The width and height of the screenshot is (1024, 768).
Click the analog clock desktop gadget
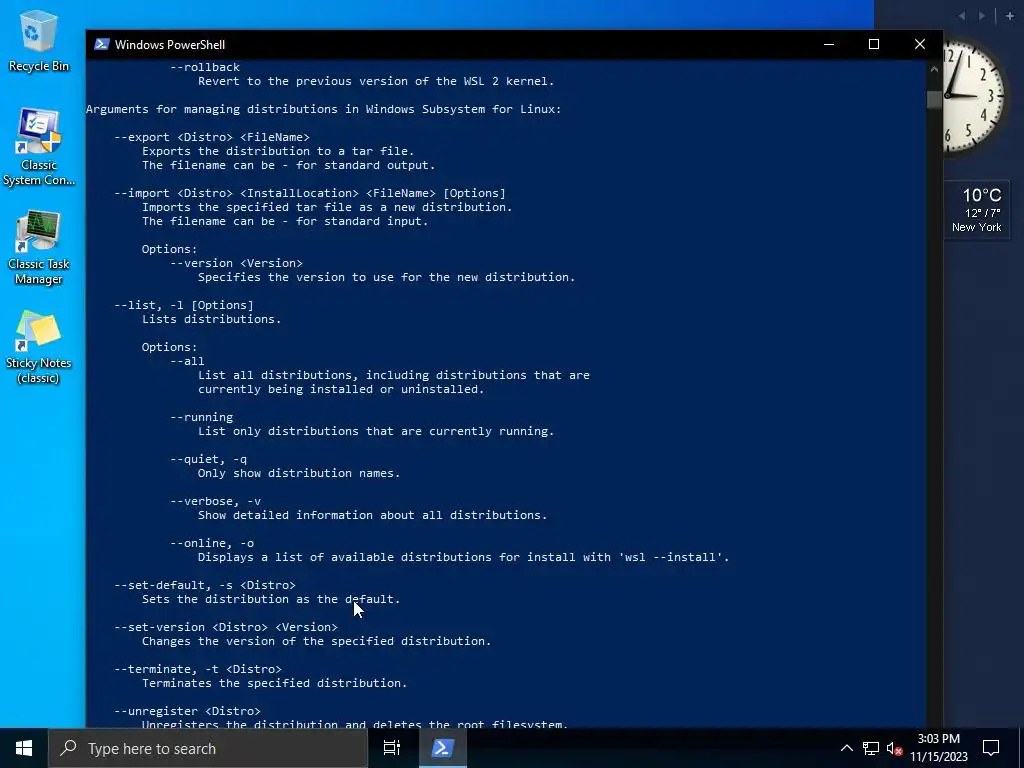(x=974, y=97)
